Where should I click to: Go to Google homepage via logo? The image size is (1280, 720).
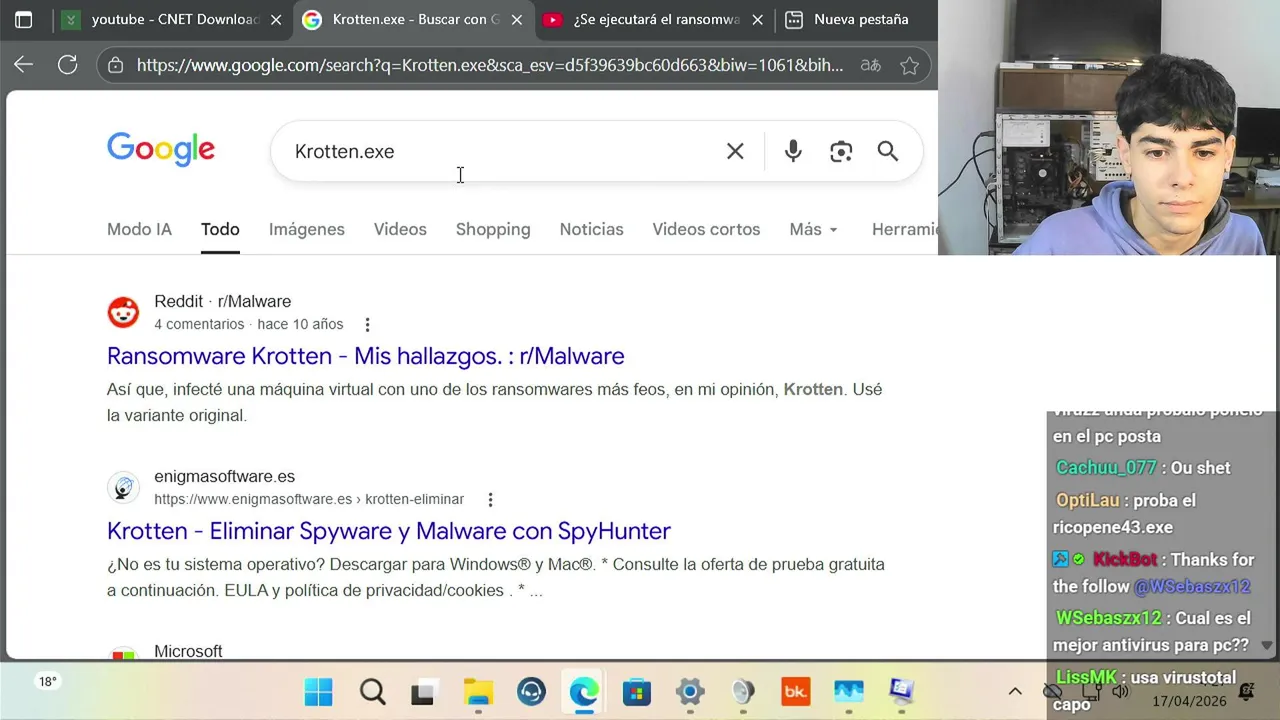pyautogui.click(x=161, y=150)
